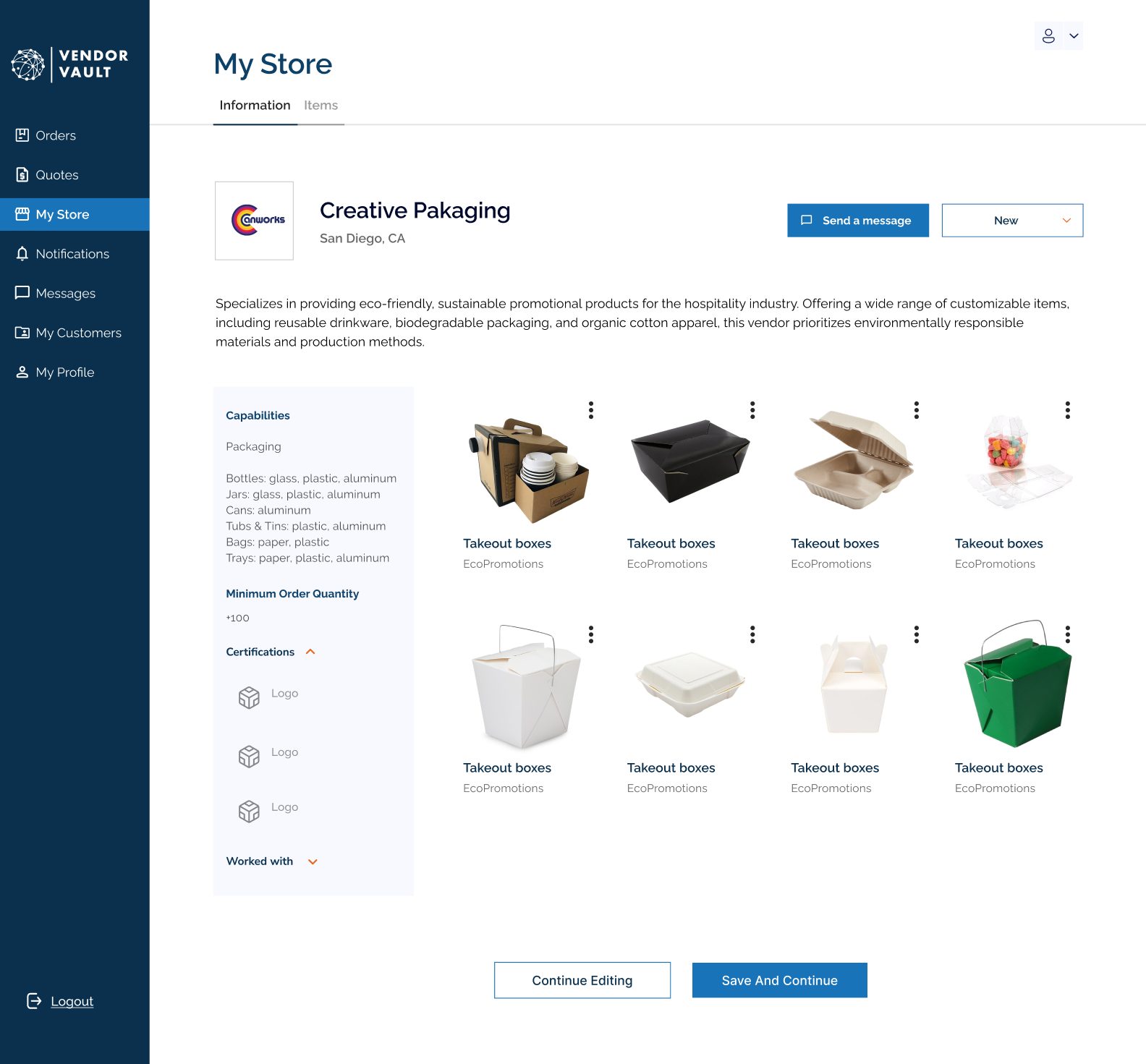Click the +100 quantity value
This screenshot has height=1064, width=1146.
[x=237, y=618]
